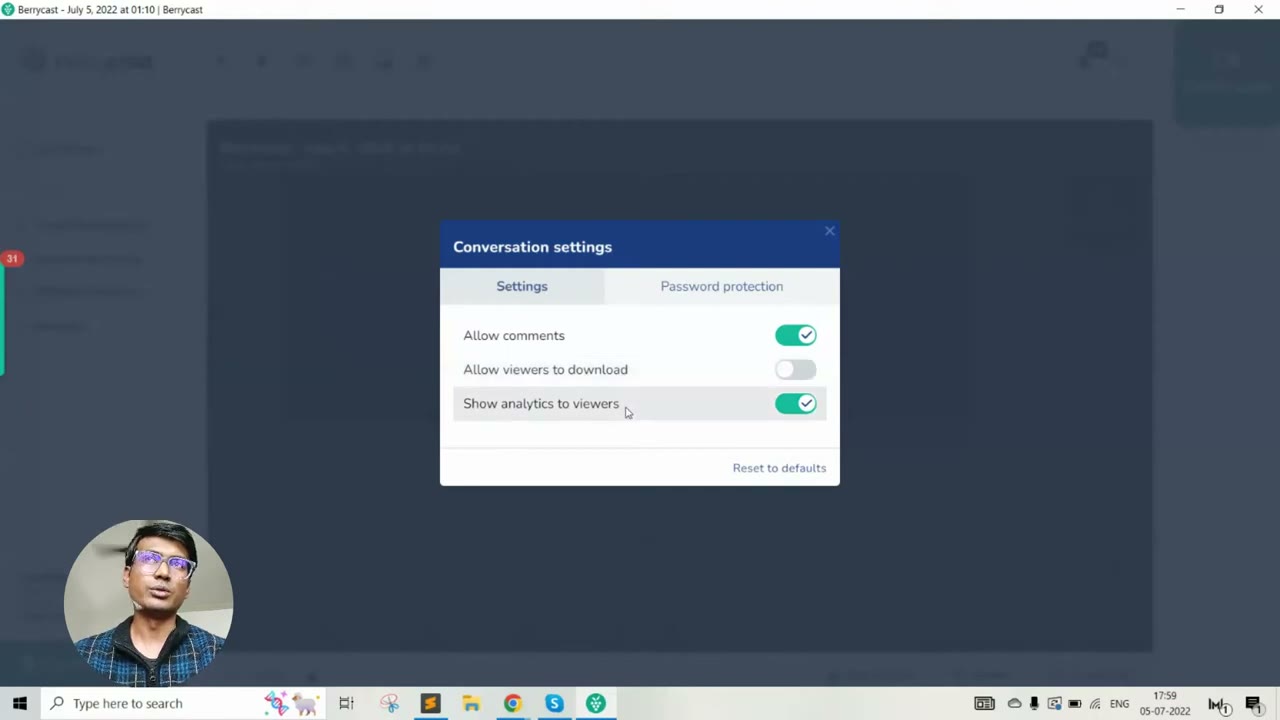Click Reset to defaults link

tap(779, 468)
